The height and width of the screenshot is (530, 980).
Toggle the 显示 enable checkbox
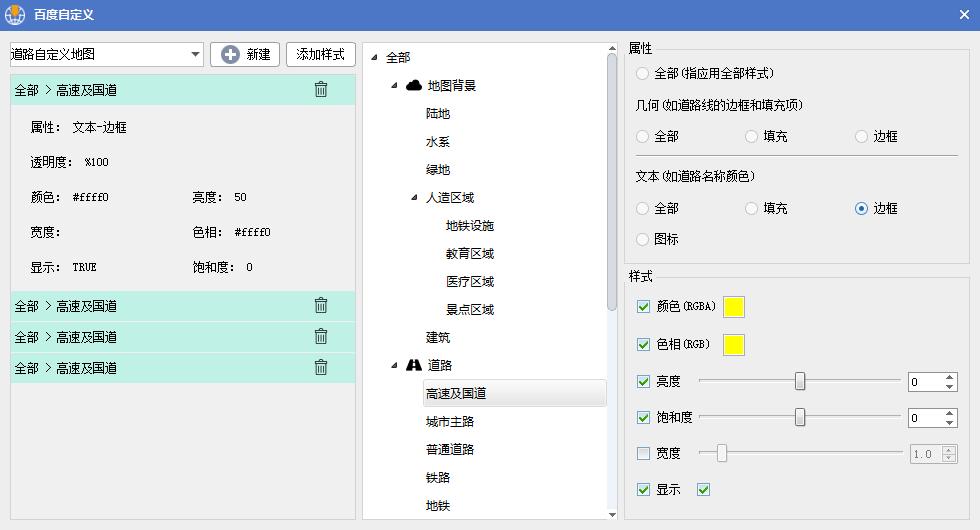[643, 489]
